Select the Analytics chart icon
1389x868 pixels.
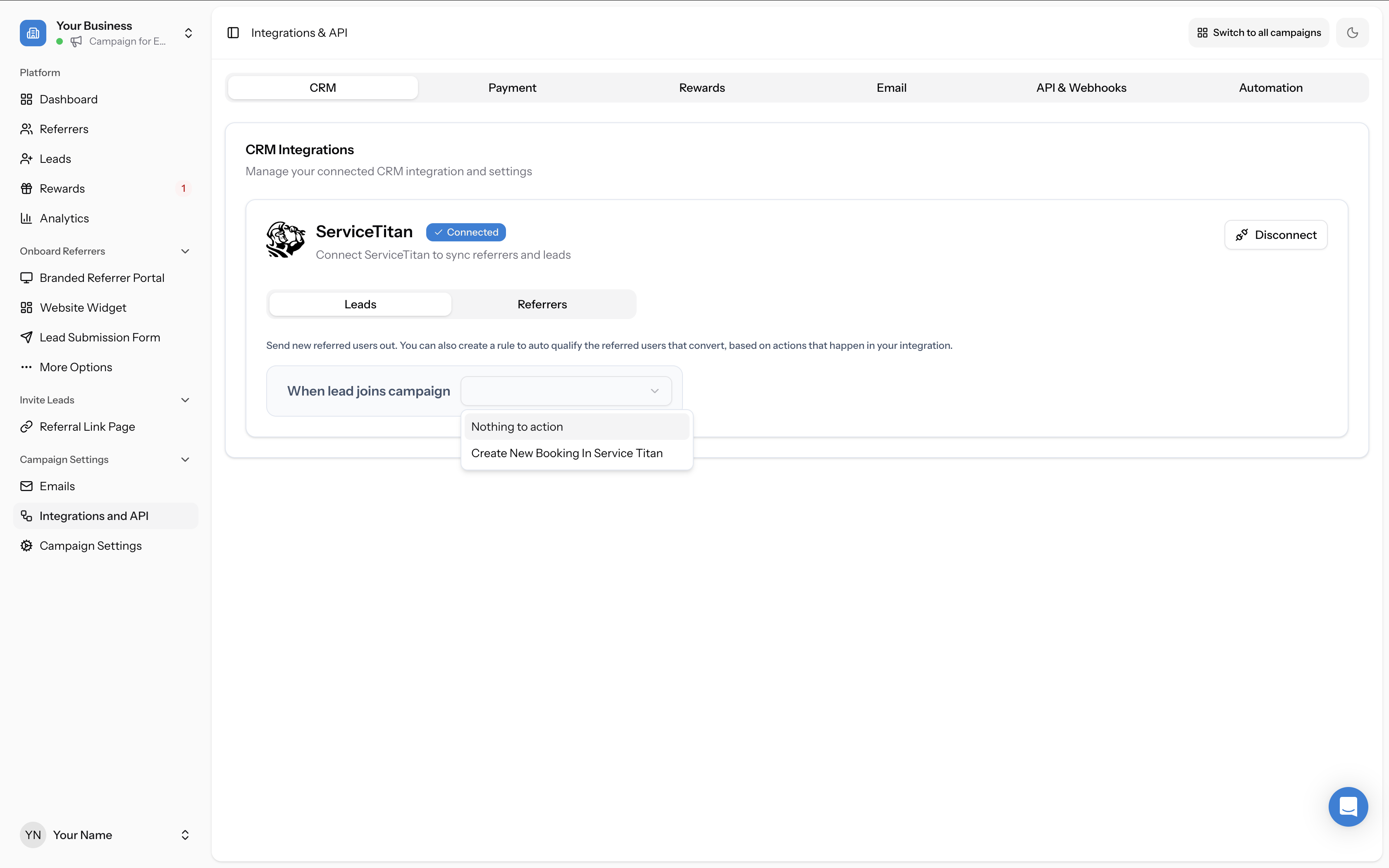tap(26, 218)
